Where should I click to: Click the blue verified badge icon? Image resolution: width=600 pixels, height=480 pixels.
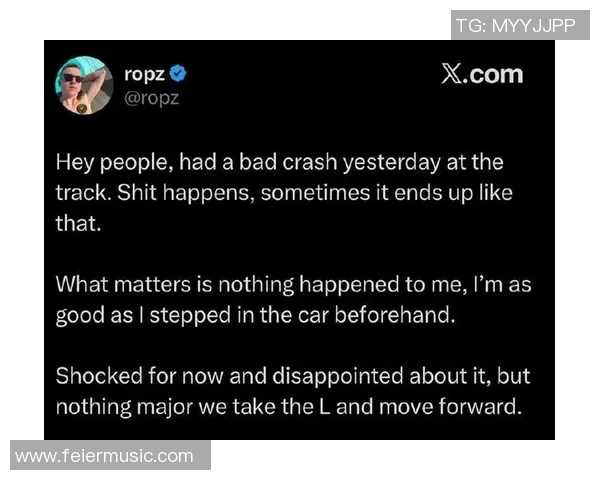click(x=178, y=74)
